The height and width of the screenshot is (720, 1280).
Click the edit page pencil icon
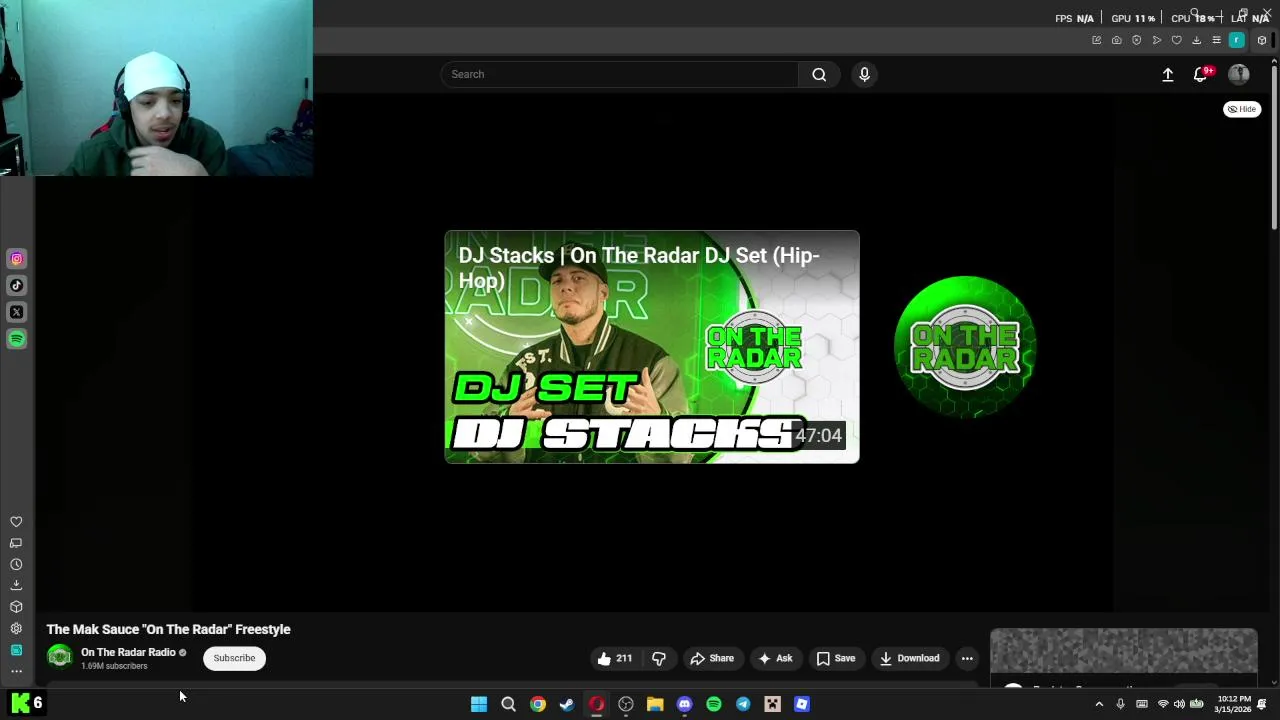point(1097,40)
